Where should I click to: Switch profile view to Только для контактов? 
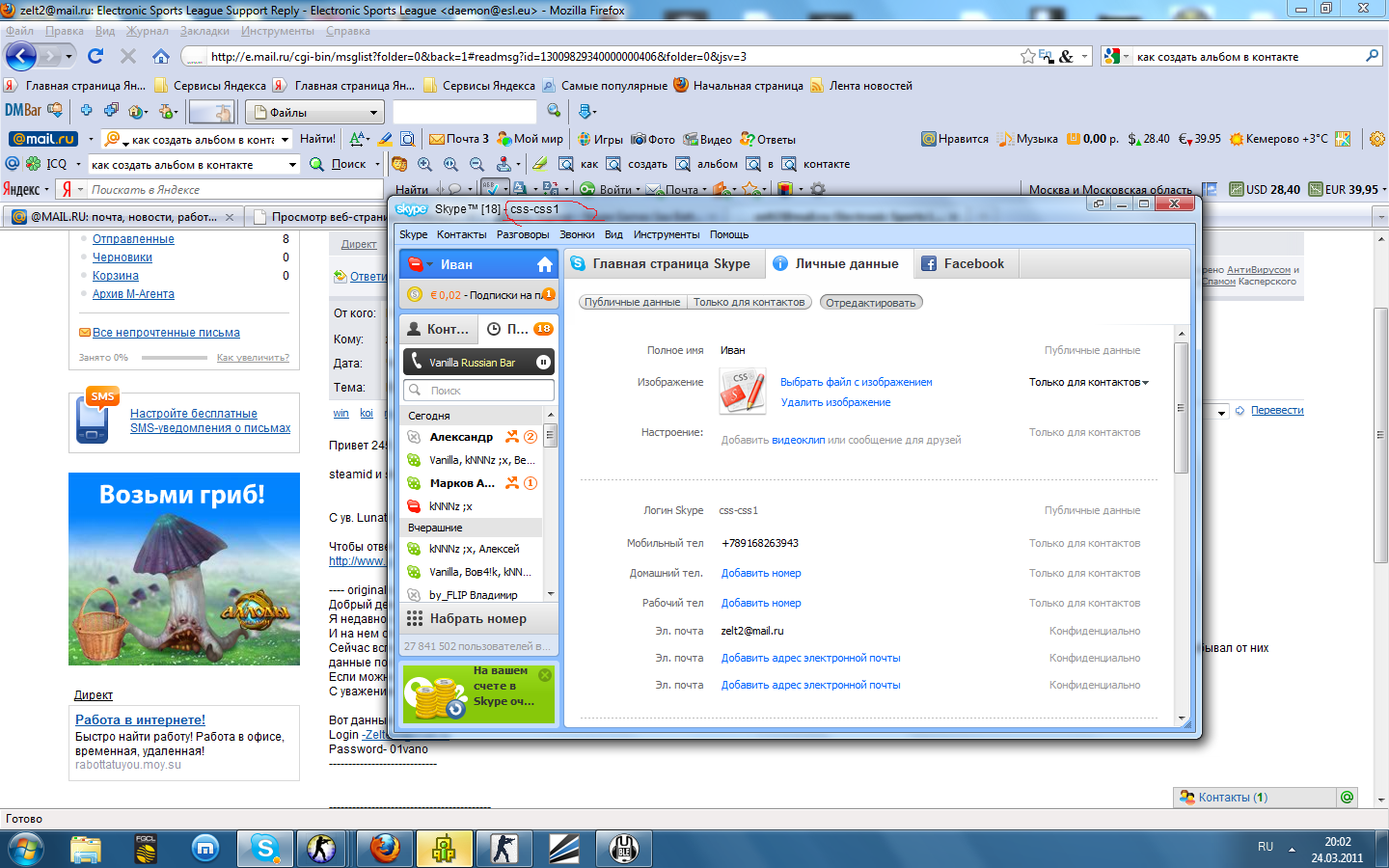pyautogui.click(x=749, y=302)
